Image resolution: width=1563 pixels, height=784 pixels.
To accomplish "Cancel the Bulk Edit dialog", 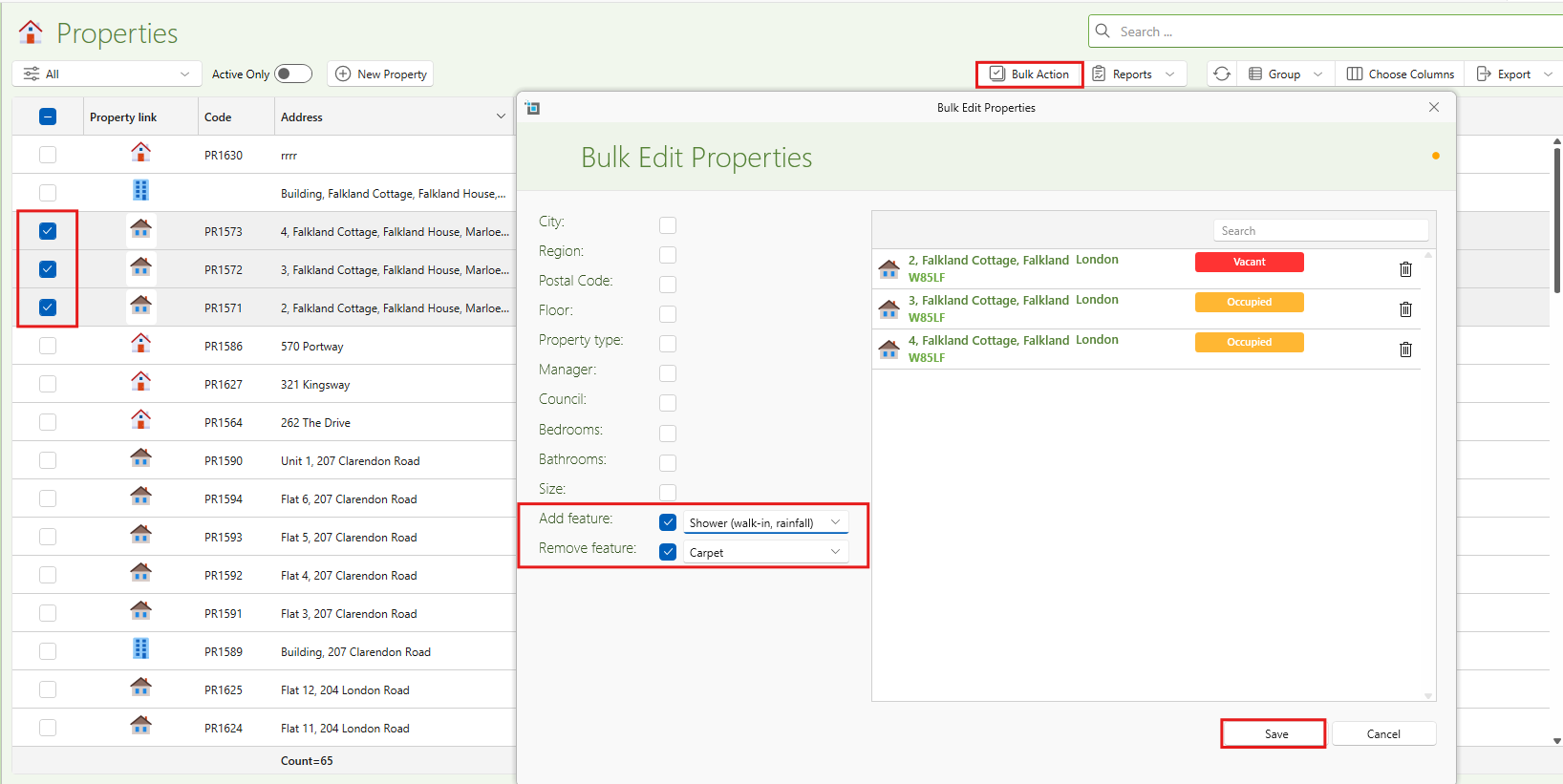I will tap(1384, 733).
